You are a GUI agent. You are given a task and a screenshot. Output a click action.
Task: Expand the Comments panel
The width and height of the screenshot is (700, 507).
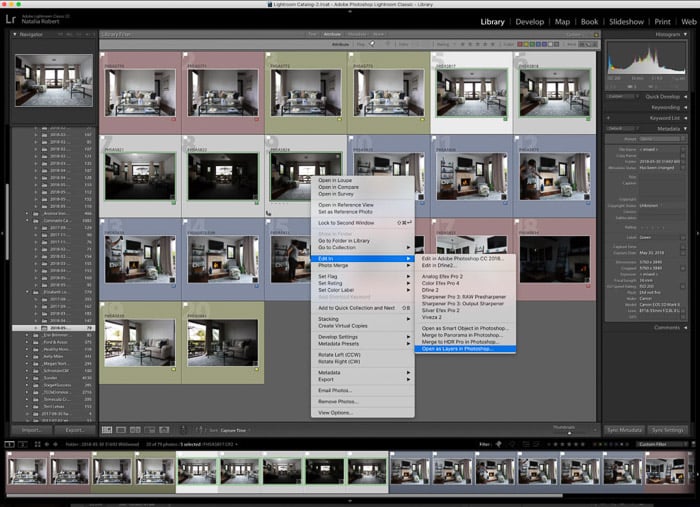pyautogui.click(x=685, y=328)
